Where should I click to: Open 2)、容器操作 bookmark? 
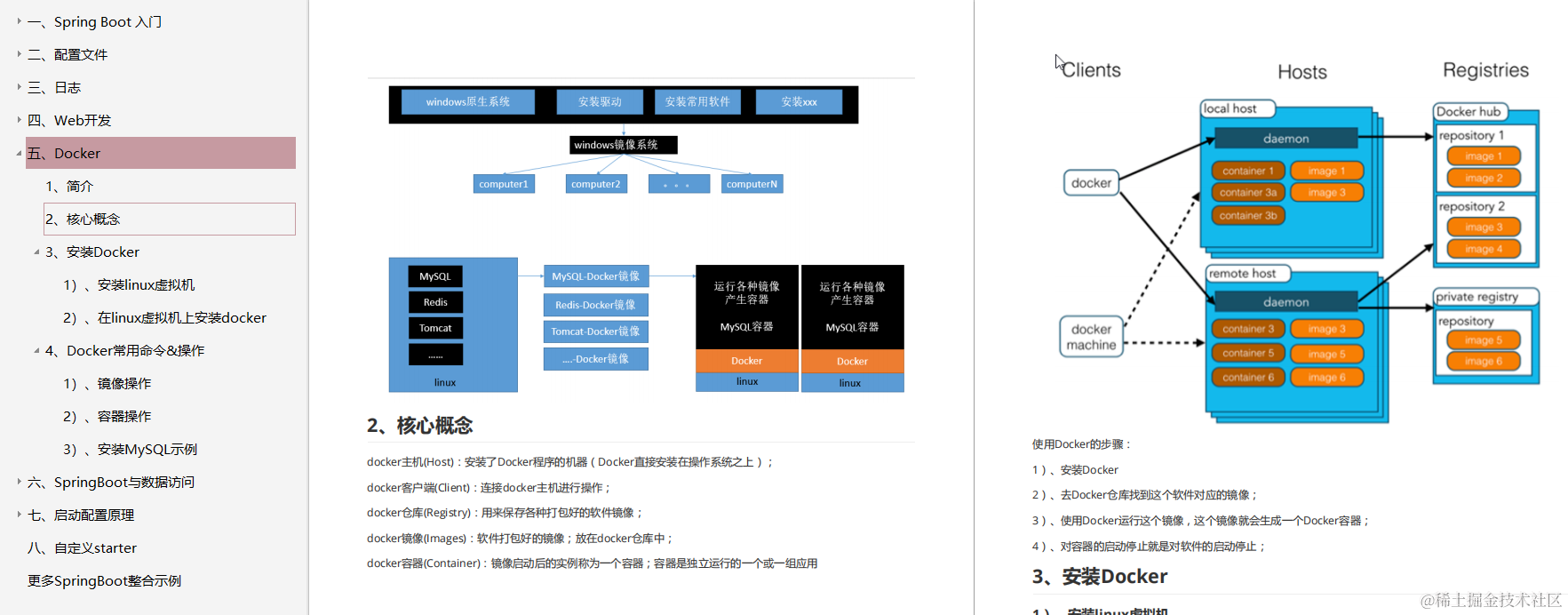click(107, 416)
